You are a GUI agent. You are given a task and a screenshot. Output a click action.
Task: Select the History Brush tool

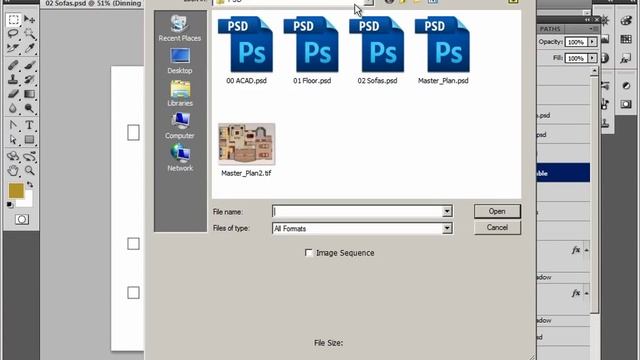29,79
